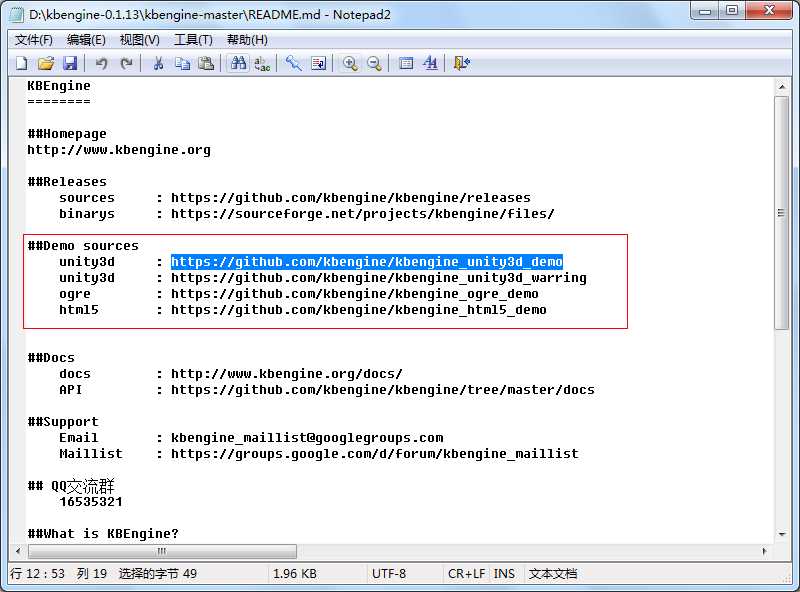Click the 列 19 column status entry
Screen dimensions: 800x592
tap(92, 574)
